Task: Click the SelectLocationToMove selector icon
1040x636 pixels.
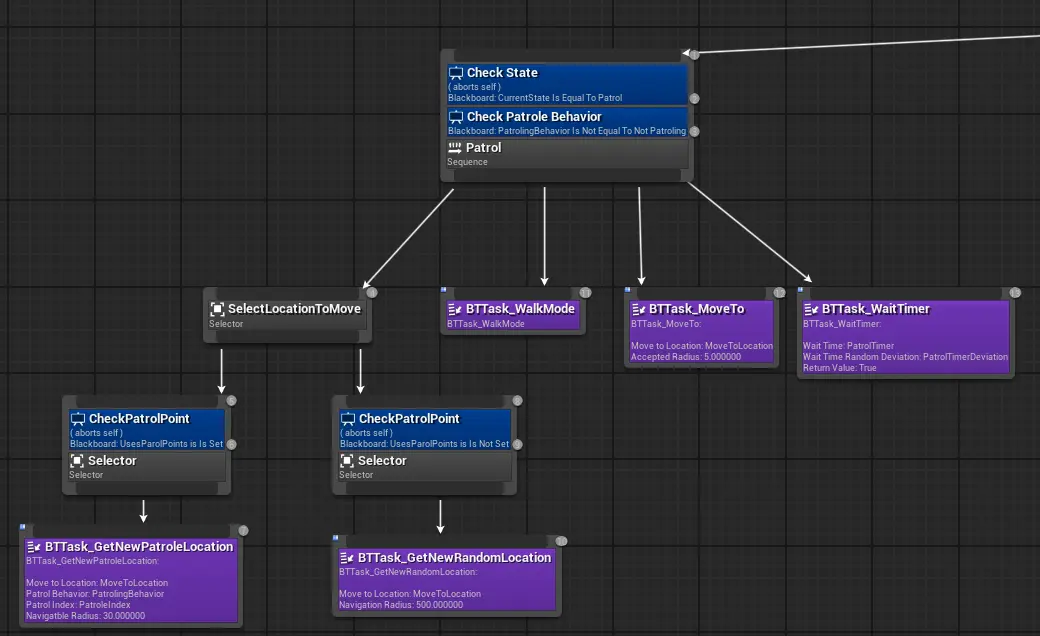Action: coord(217,309)
